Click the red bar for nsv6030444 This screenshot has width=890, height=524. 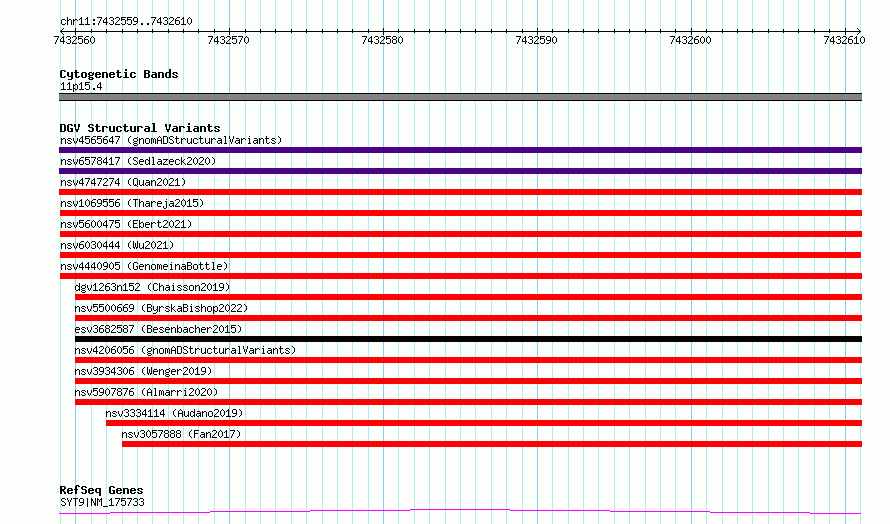click(x=460, y=255)
